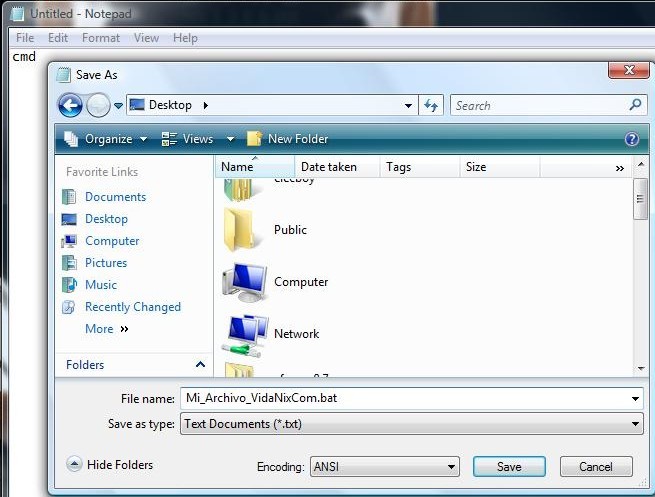This screenshot has height=497, width=655.
Task: Close the Save As dialog
Action: click(629, 70)
